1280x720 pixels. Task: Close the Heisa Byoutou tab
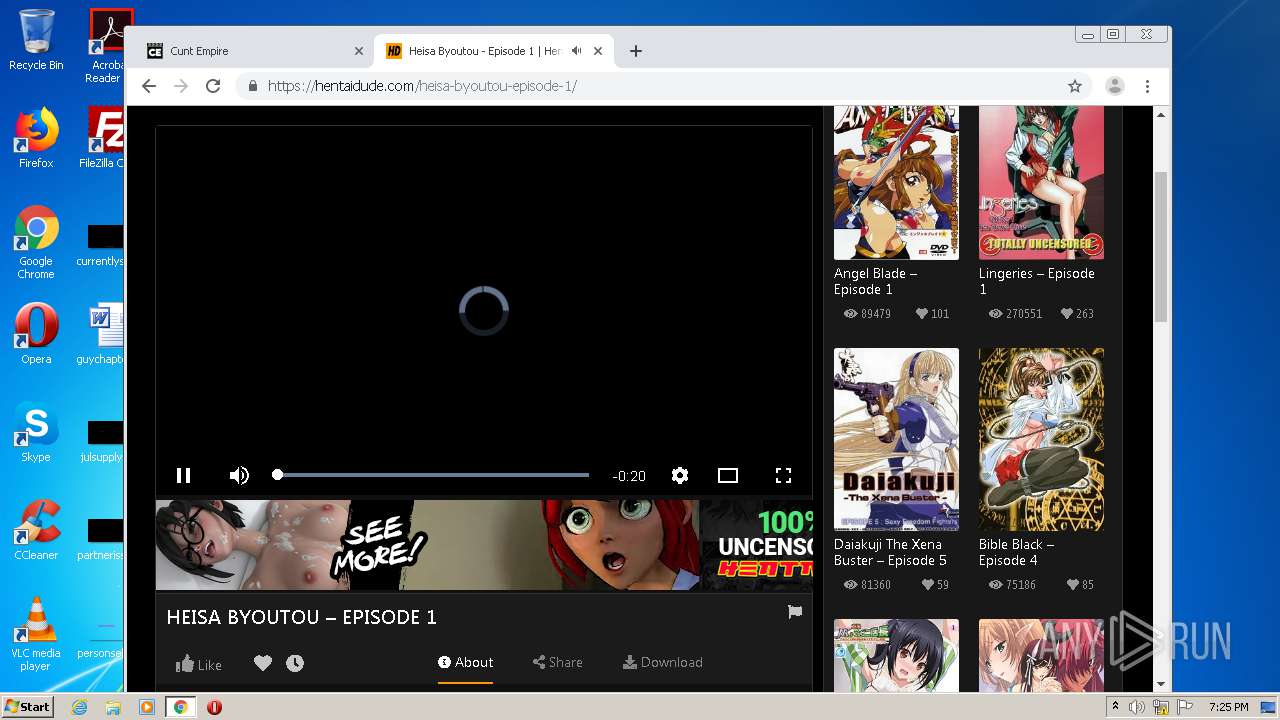(x=599, y=51)
